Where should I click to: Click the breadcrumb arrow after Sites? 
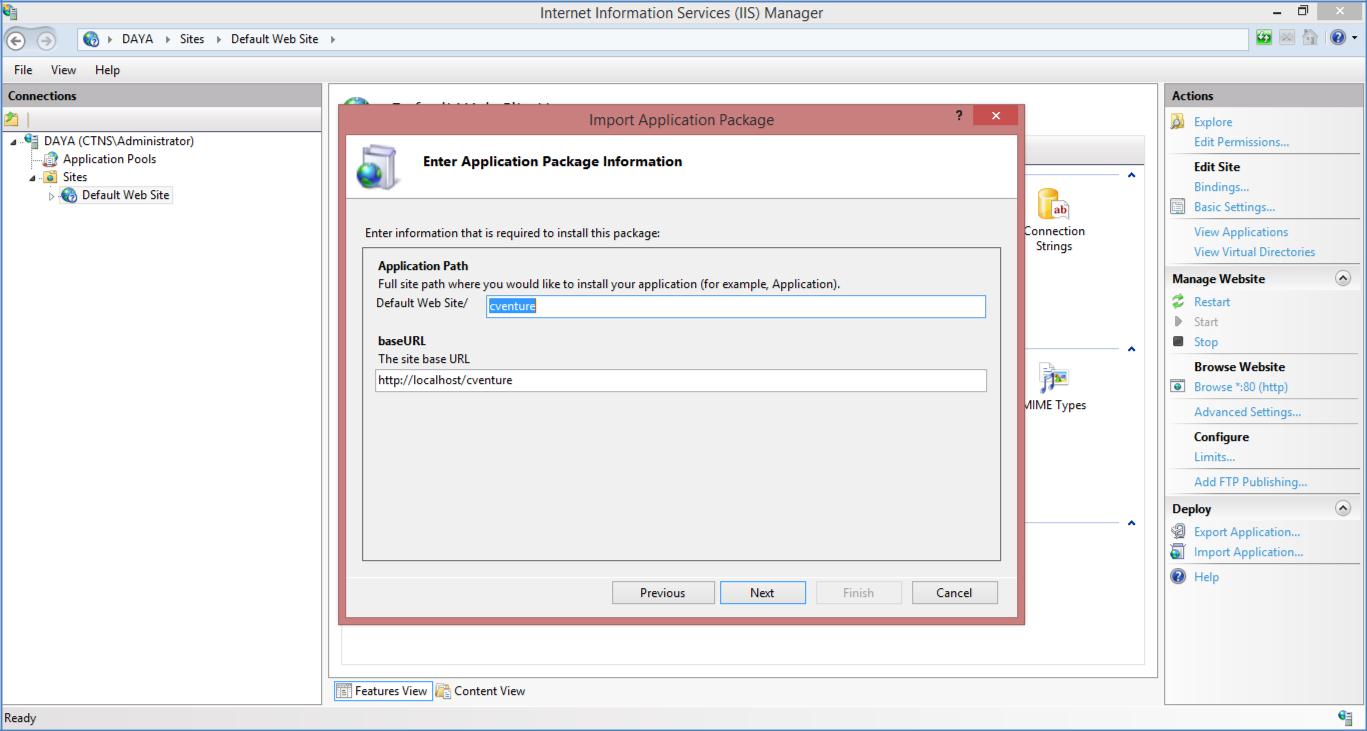218,39
